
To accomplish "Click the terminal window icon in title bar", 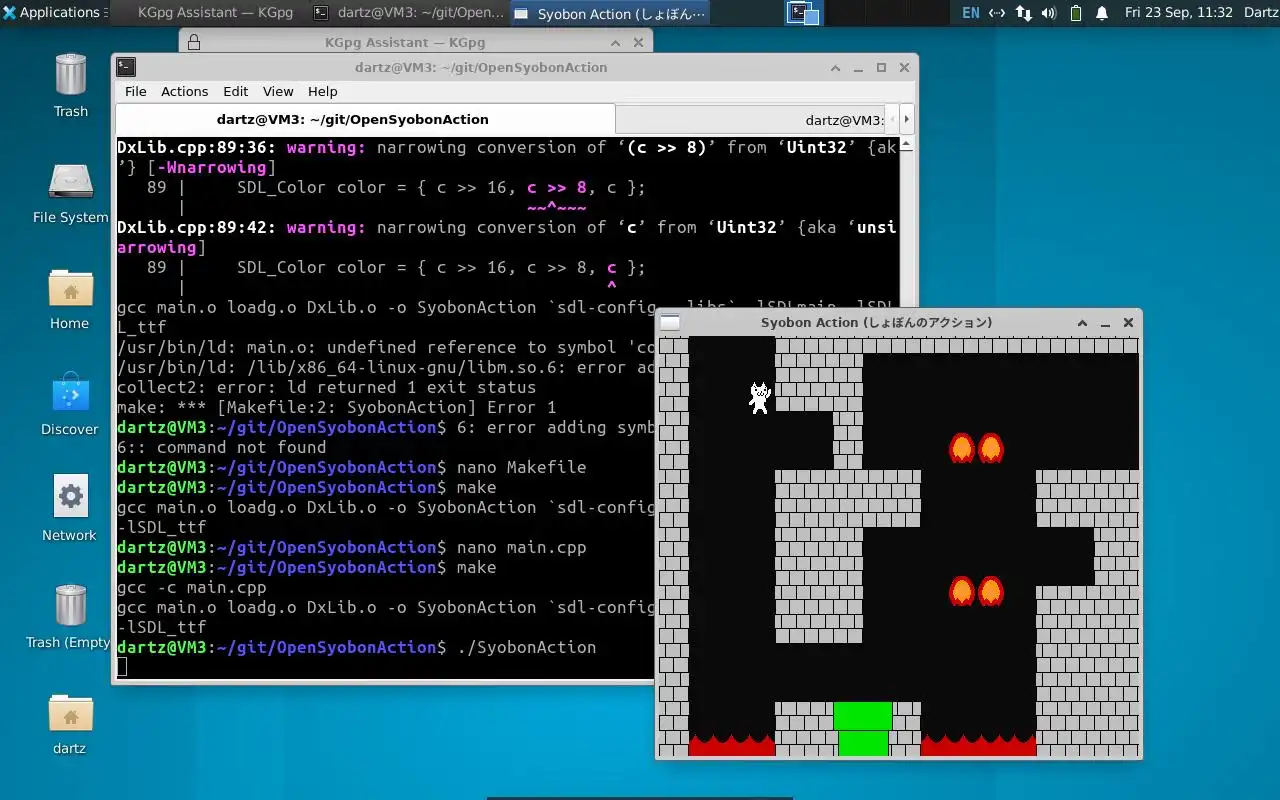I will pyautogui.click(x=126, y=67).
